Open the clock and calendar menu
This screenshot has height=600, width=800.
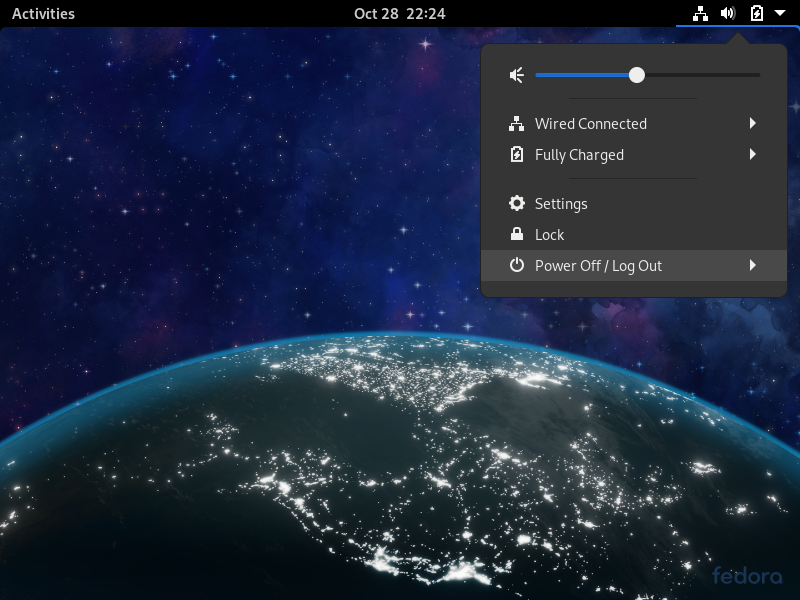point(399,13)
